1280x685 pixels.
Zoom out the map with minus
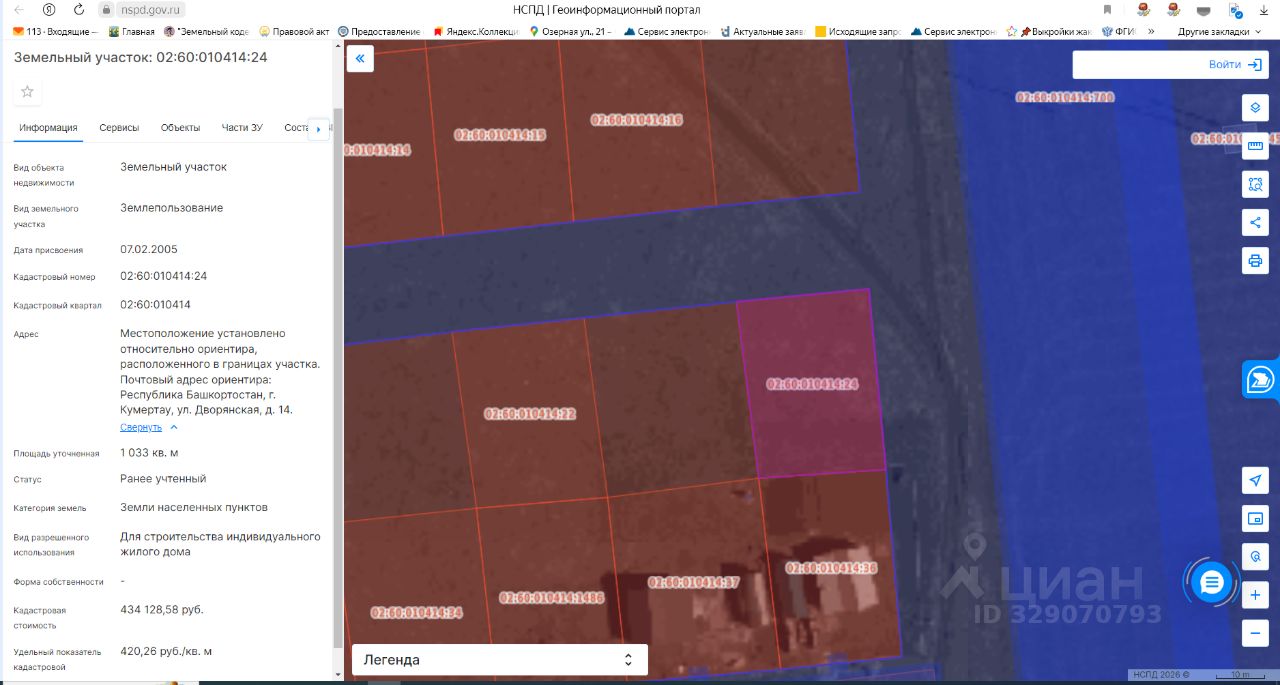tap(1255, 633)
